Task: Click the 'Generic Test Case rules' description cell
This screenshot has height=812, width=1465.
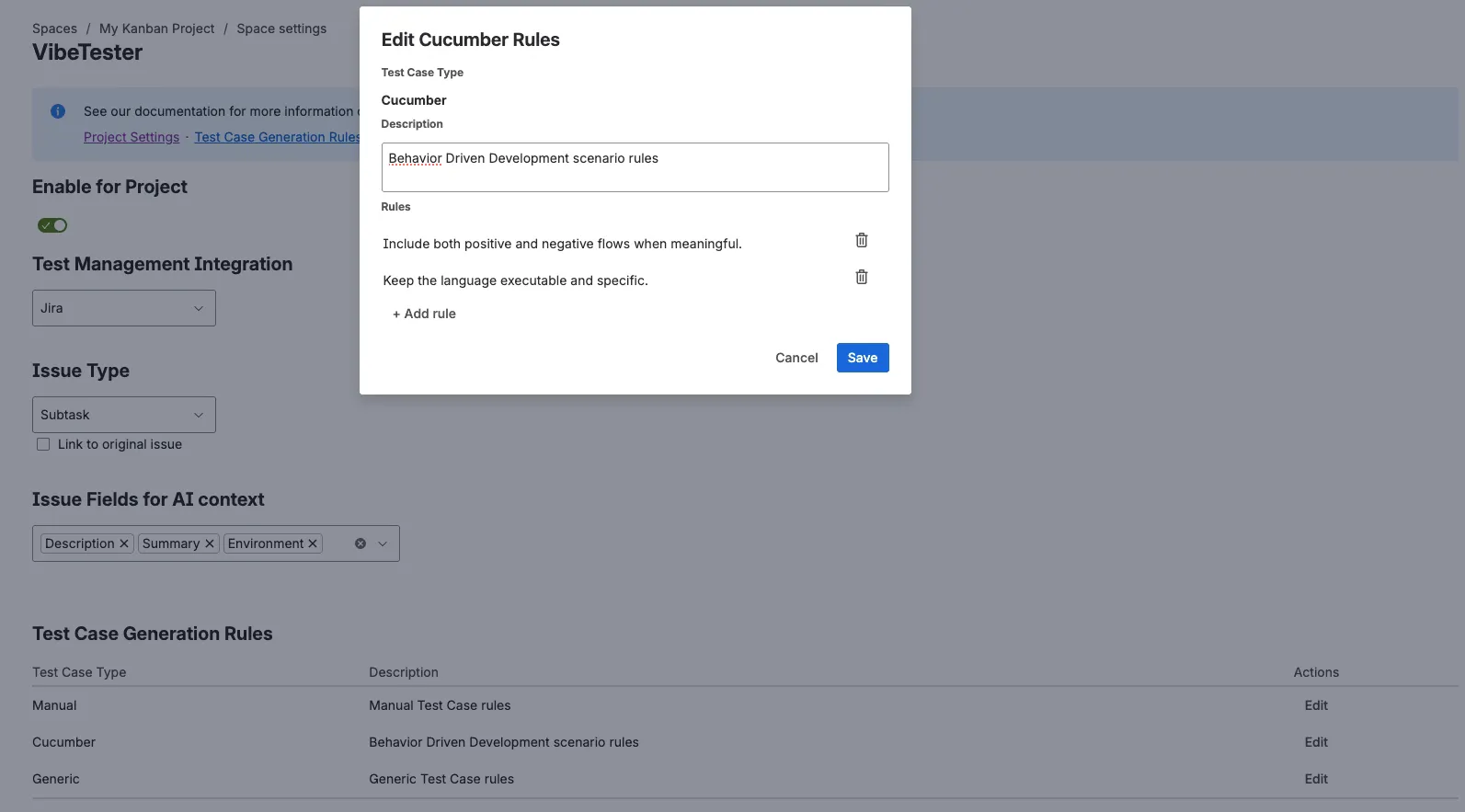Action: tap(441, 779)
